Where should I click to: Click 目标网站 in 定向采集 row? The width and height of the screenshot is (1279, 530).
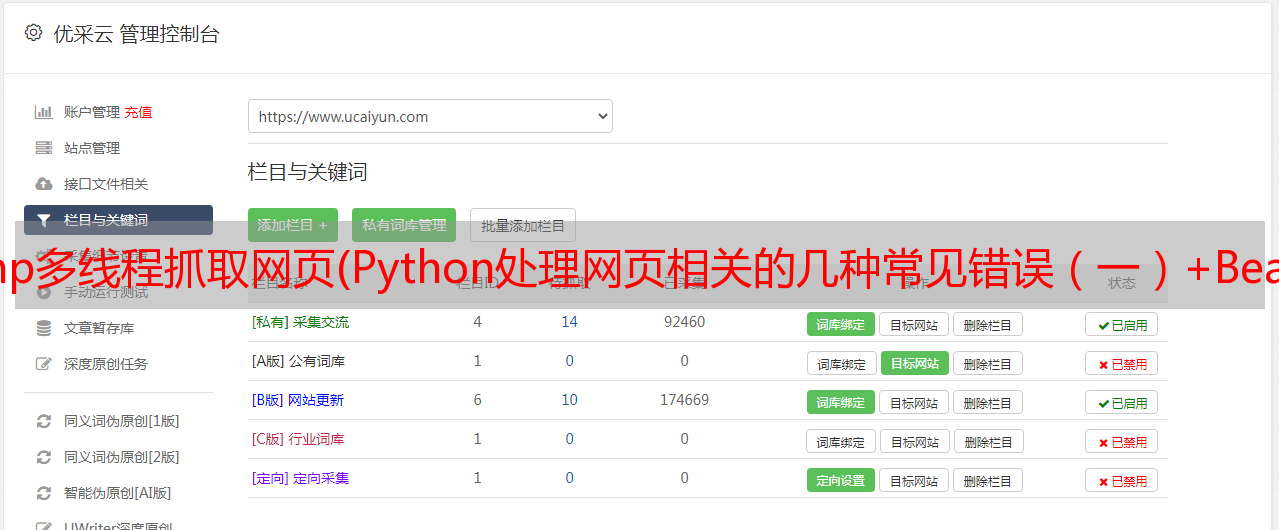[914, 480]
